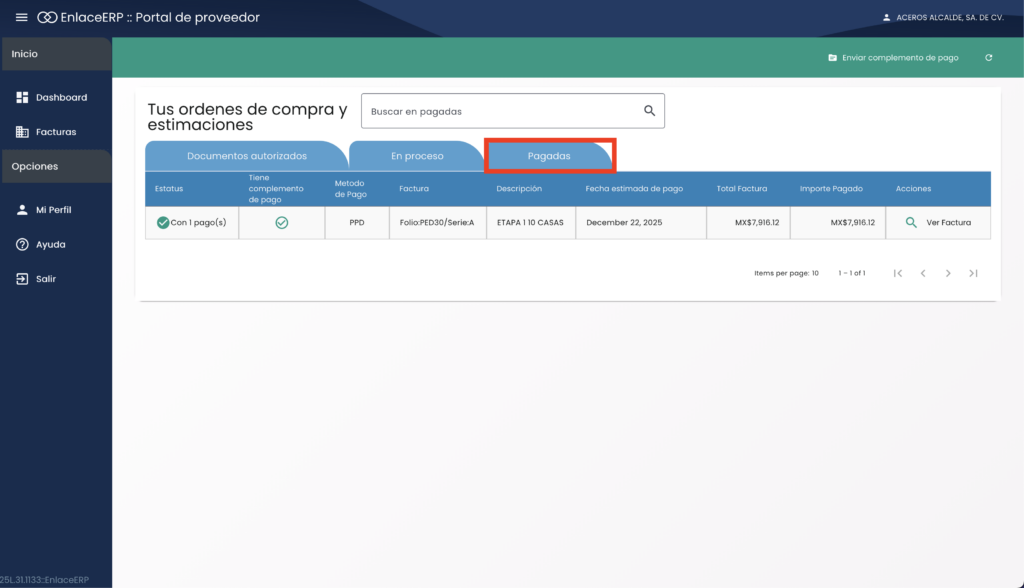The height and width of the screenshot is (588, 1024).
Task: Click the Facturas table icon
Action: point(22,132)
